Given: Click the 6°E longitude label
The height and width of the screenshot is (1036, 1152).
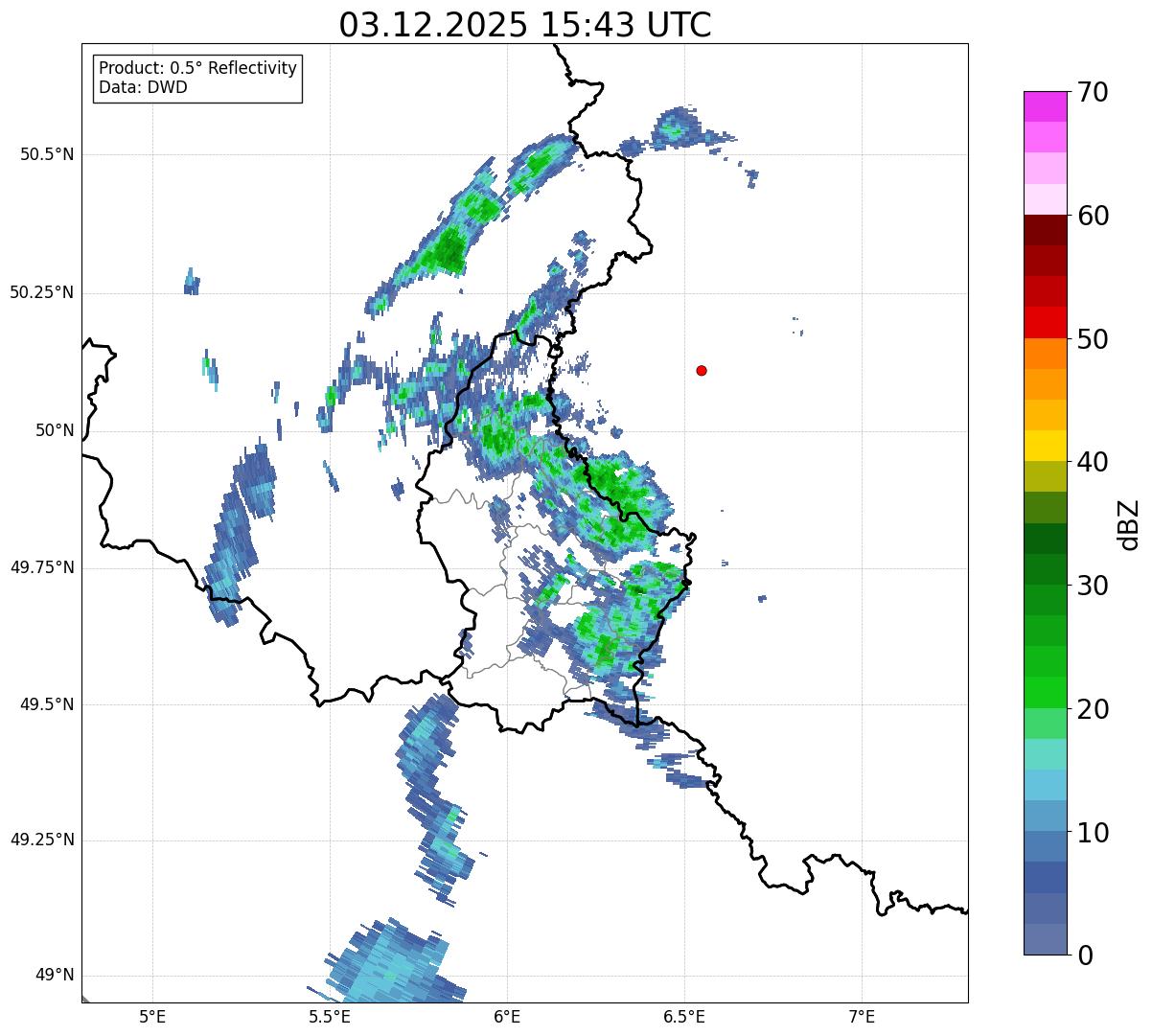Looking at the screenshot, I should 507,1016.
